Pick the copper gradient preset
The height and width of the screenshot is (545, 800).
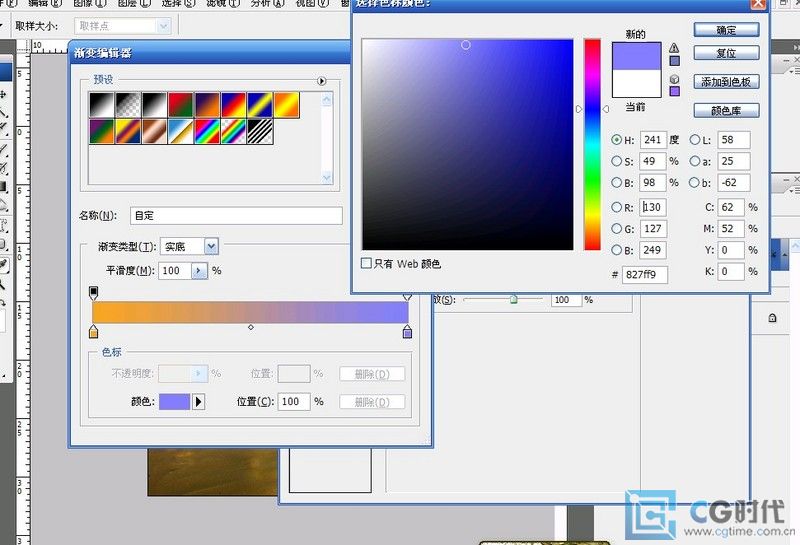click(x=155, y=132)
